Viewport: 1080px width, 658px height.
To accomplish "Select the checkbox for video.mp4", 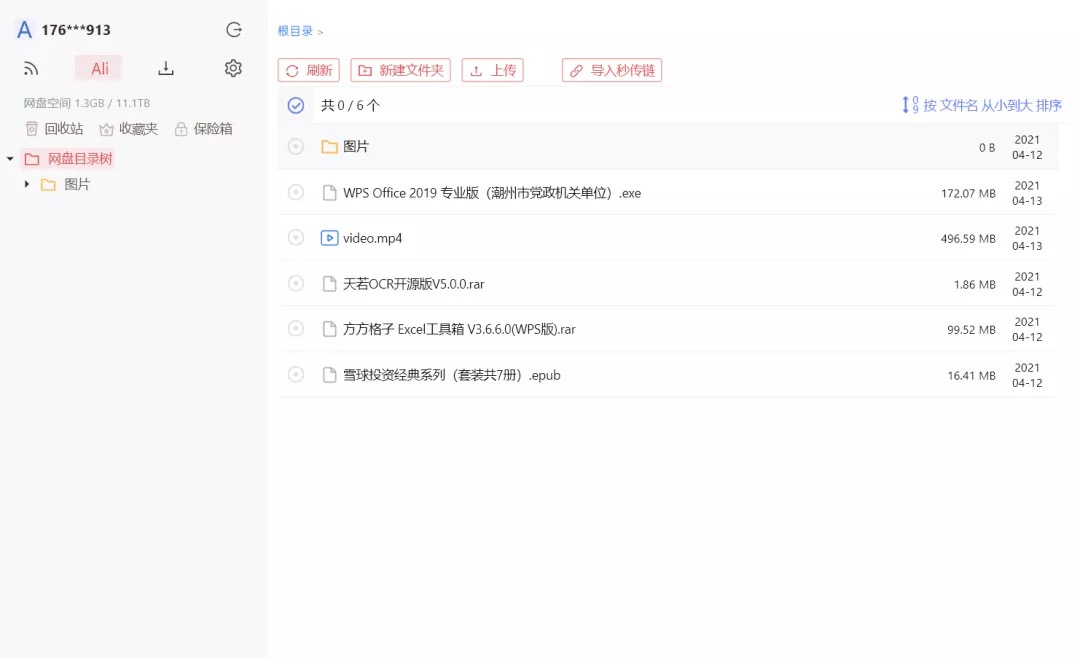I will 296,238.
